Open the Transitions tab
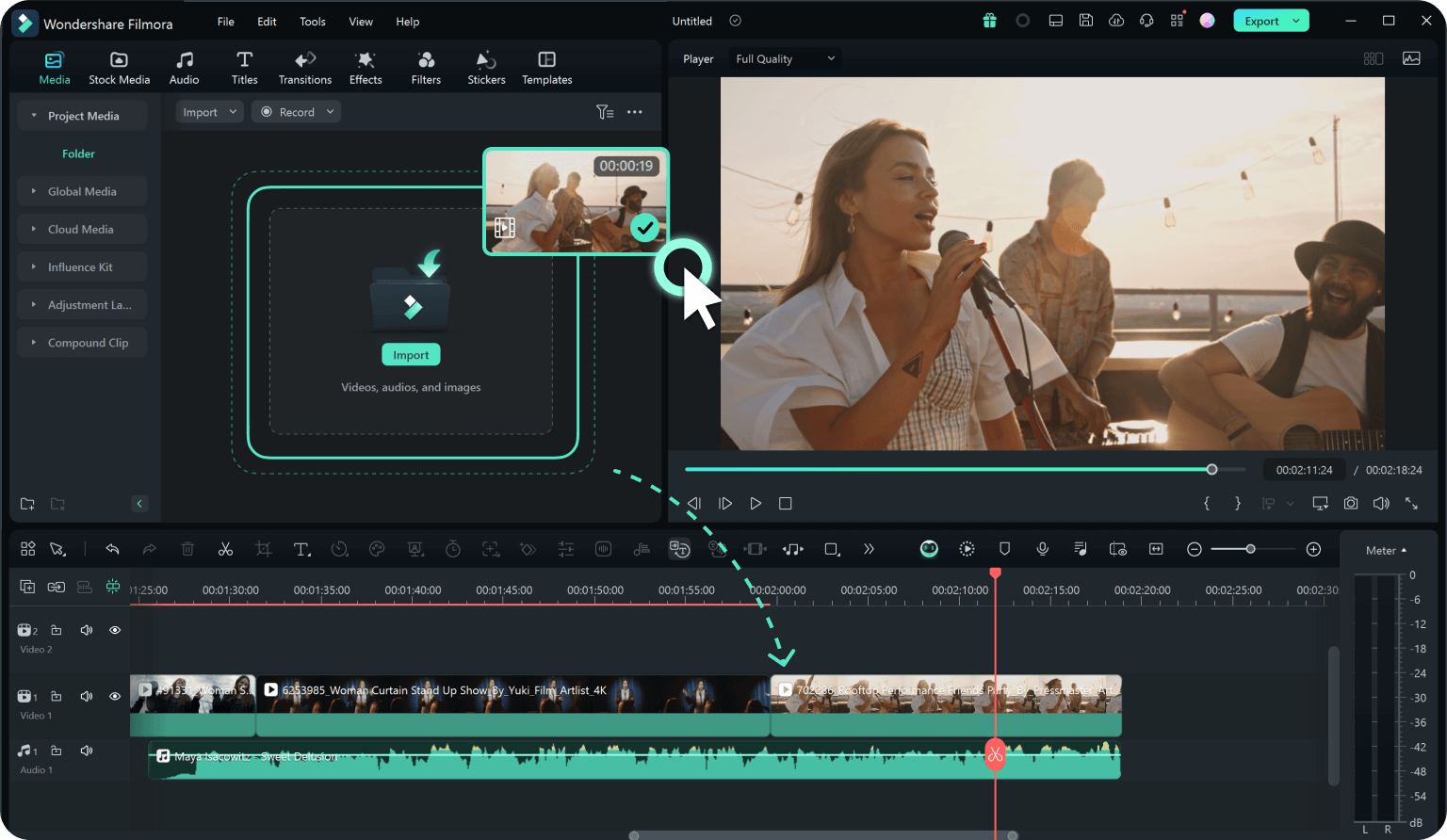The width and height of the screenshot is (1447, 840). point(305,69)
